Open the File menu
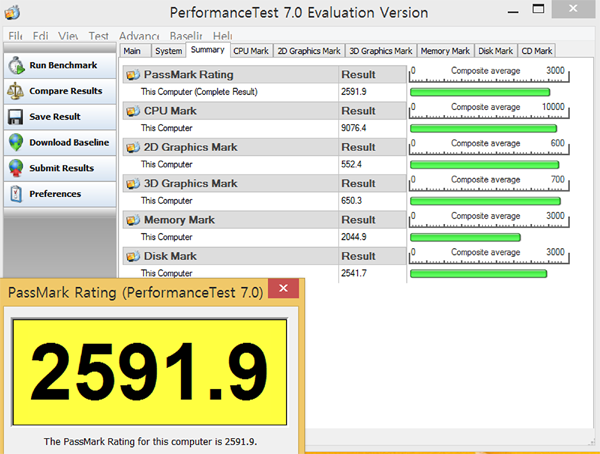600x454 pixels. click(x=15, y=36)
